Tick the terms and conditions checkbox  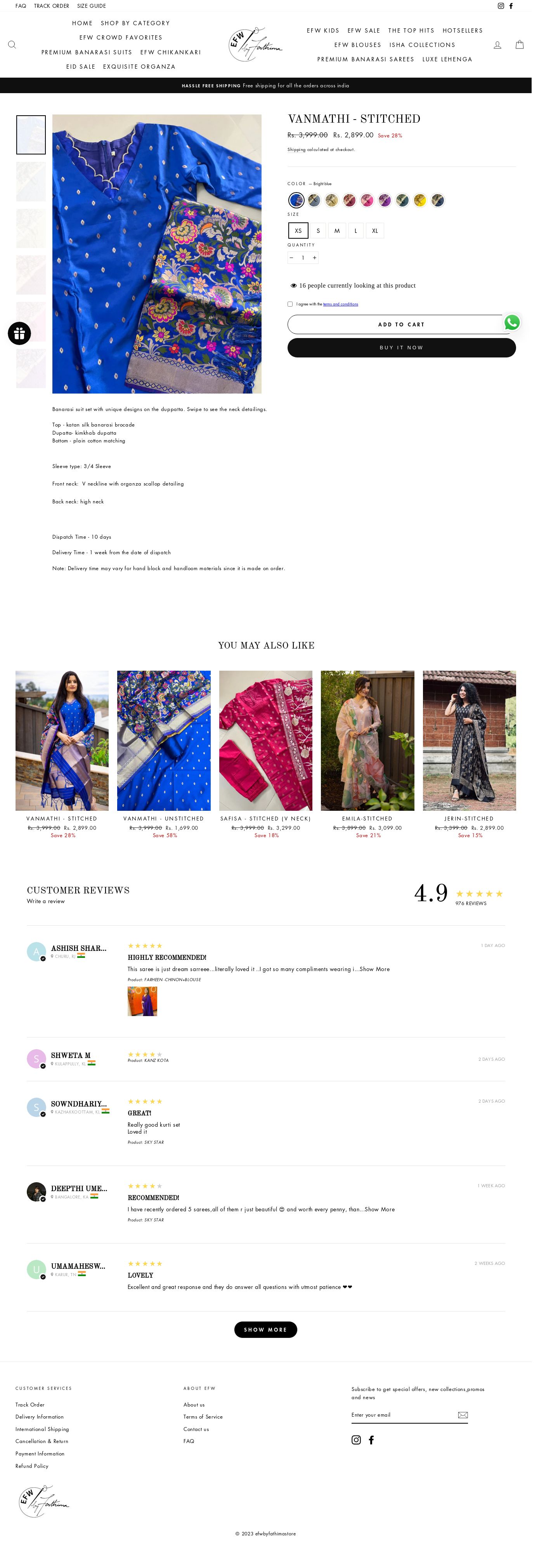[x=294, y=307]
